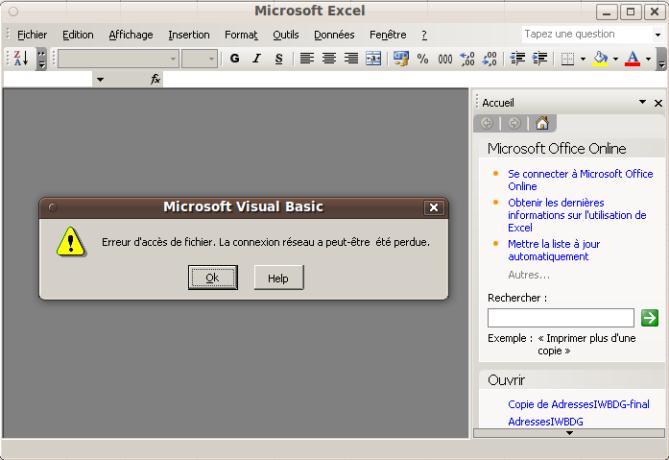Image resolution: width=669 pixels, height=460 pixels.
Task: Open font color dropdown arrow
Action: [x=648, y=59]
